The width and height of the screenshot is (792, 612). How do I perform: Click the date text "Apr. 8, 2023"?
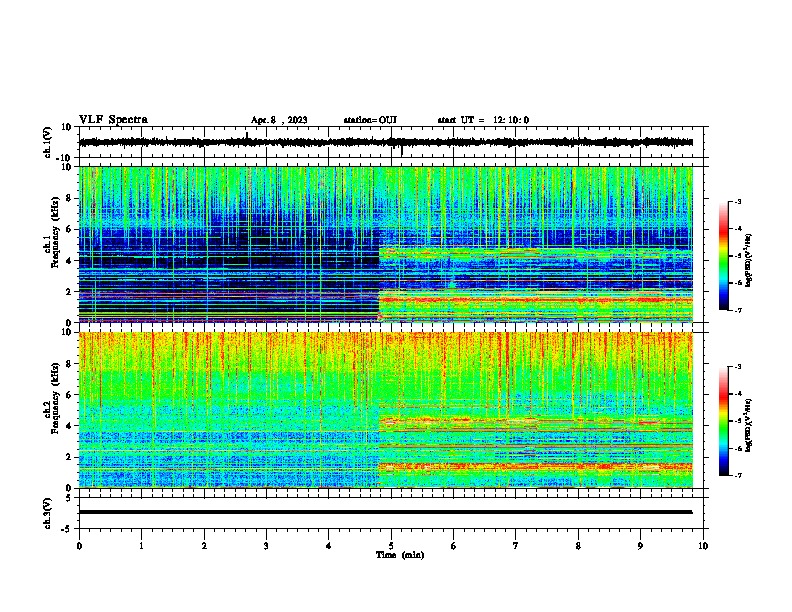[279, 120]
